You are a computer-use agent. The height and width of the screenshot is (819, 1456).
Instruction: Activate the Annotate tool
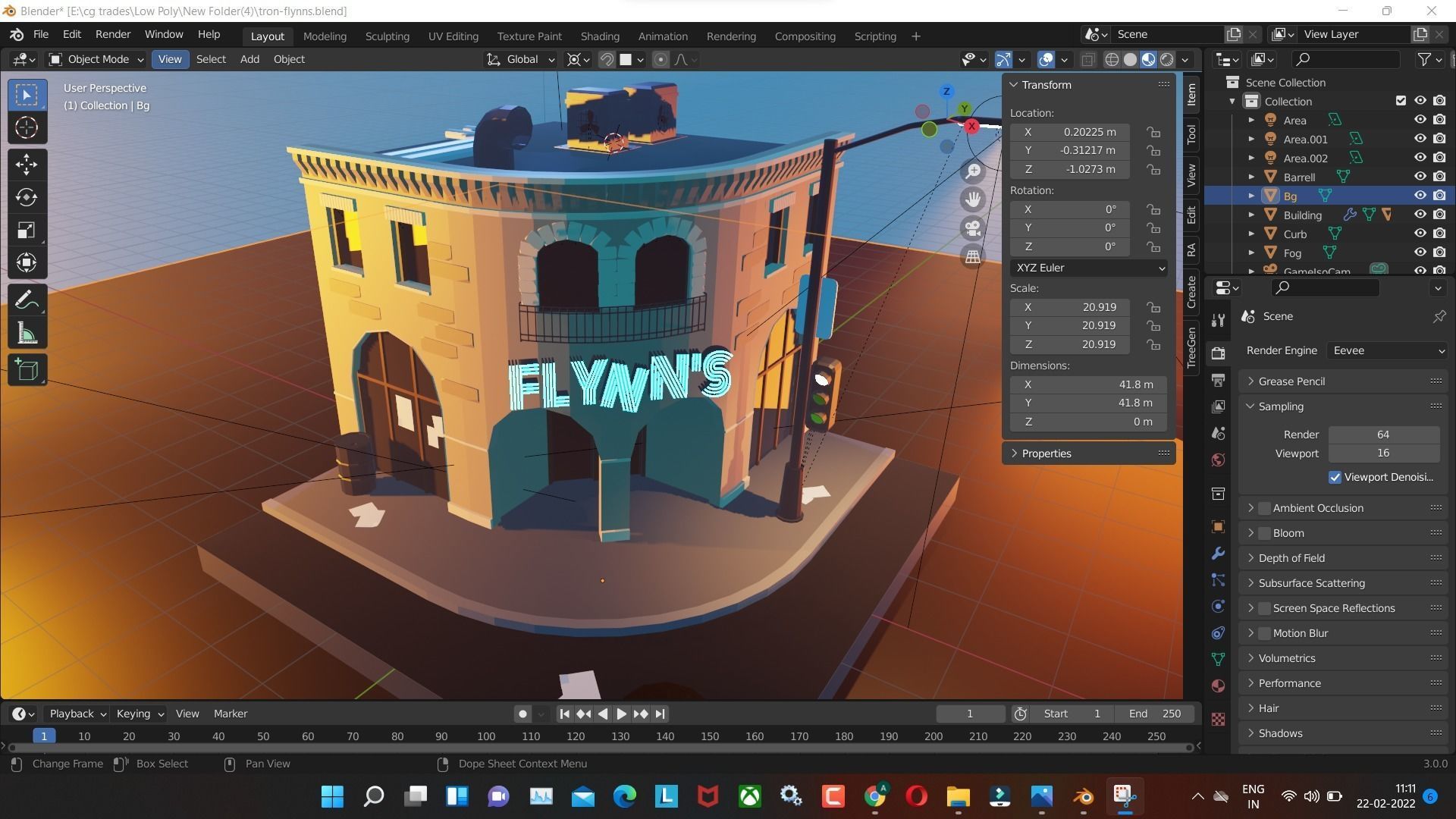[x=27, y=300]
